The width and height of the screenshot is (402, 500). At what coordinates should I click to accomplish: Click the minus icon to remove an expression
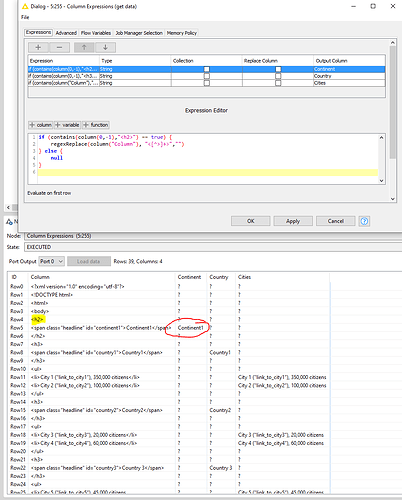tap(59, 47)
